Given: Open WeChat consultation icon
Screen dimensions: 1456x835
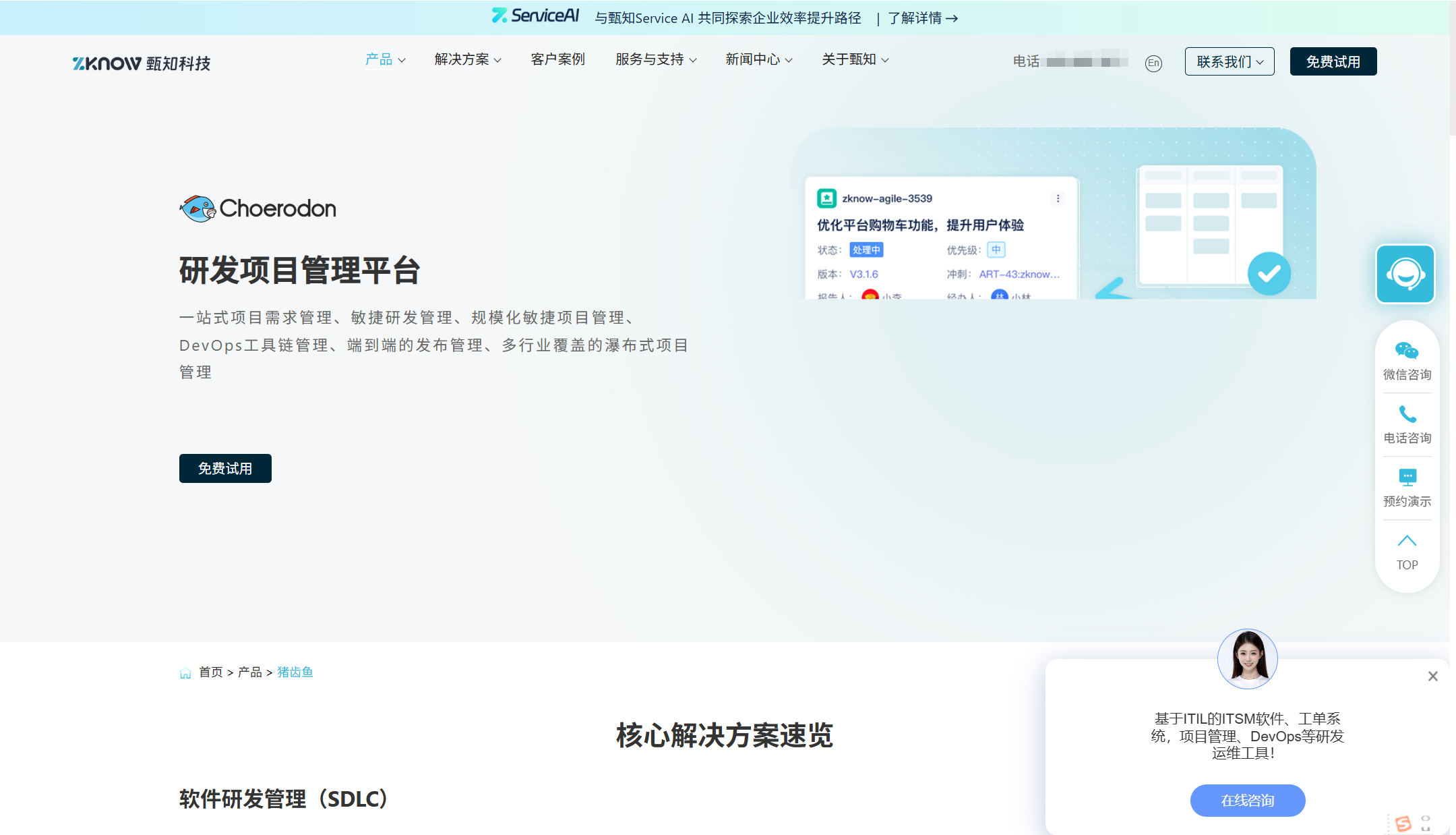Looking at the screenshot, I should point(1407,351).
